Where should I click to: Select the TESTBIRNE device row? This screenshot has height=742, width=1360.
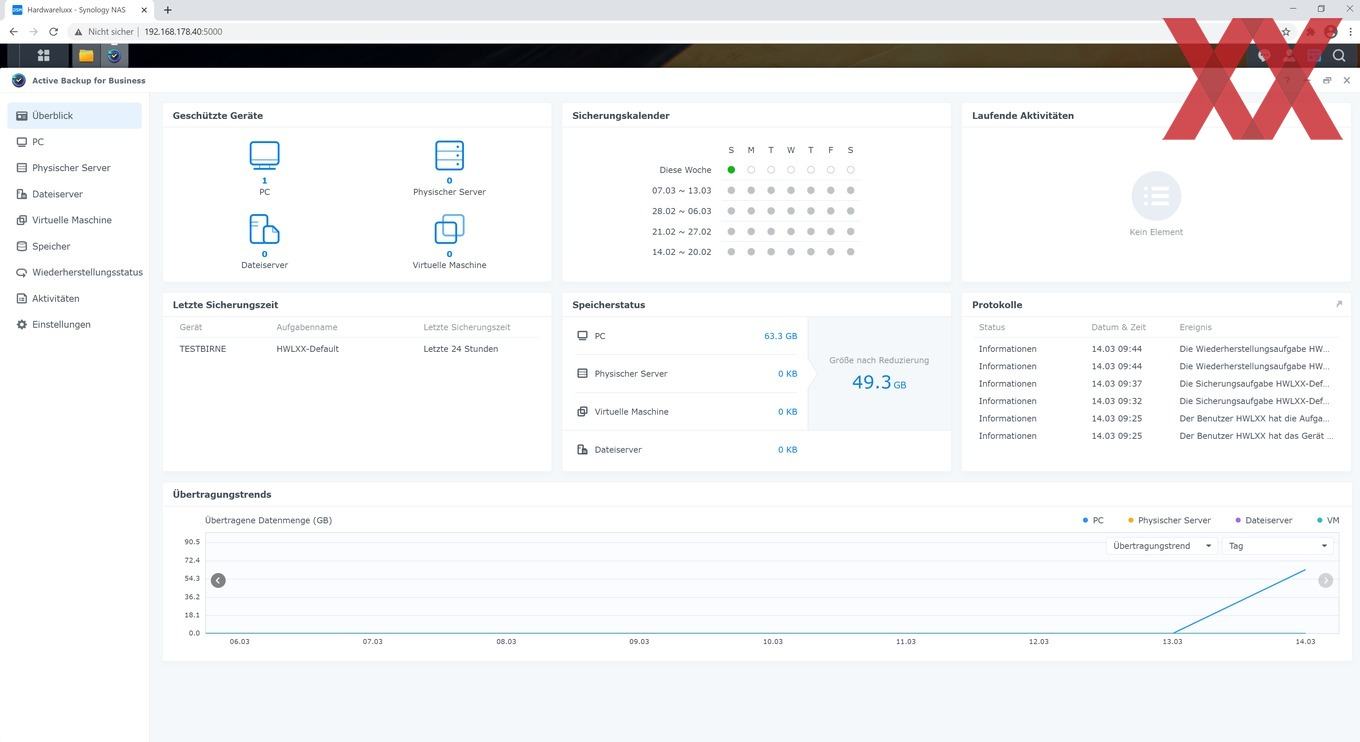(357, 349)
